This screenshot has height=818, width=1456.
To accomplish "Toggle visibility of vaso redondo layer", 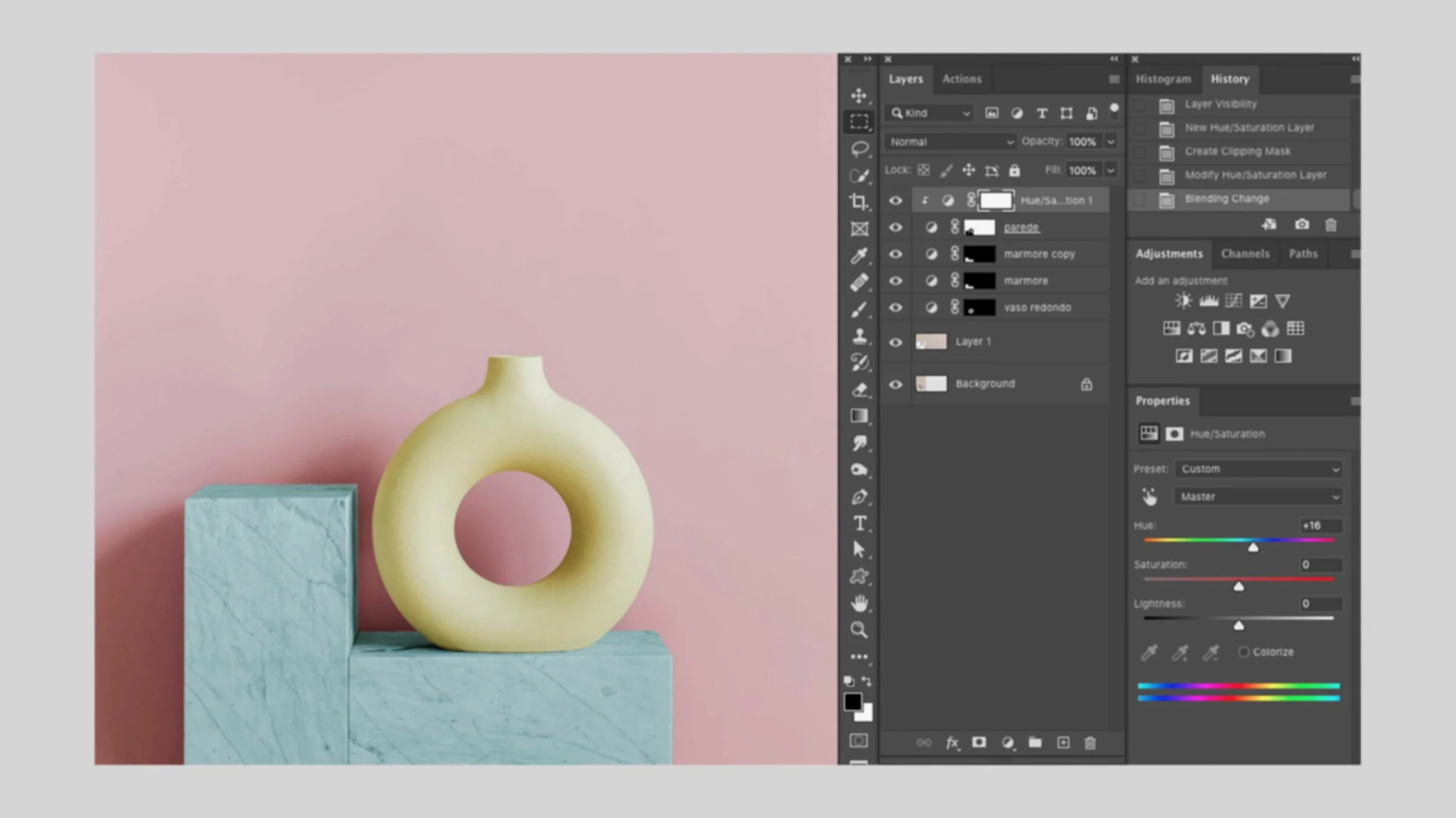I will pyautogui.click(x=896, y=307).
